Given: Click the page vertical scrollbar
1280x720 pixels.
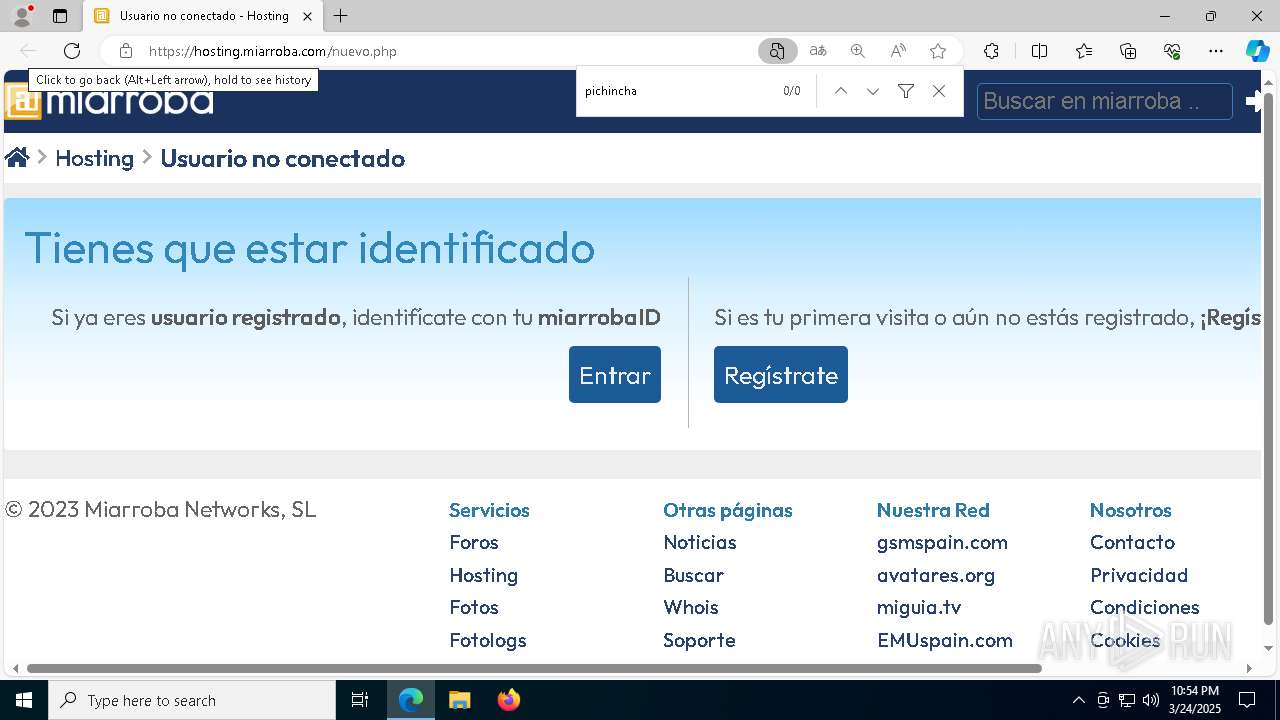Looking at the screenshot, I should tap(1269, 358).
